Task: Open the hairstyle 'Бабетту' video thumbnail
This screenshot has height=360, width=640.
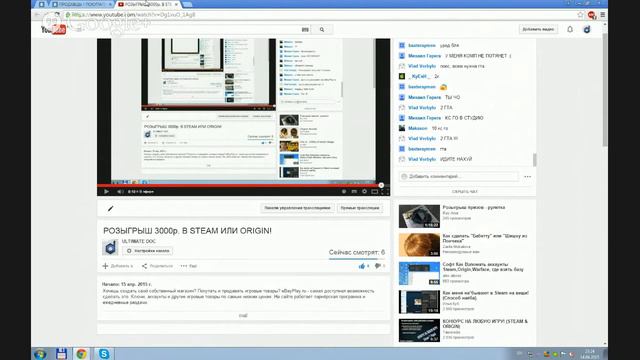Action: point(419,245)
